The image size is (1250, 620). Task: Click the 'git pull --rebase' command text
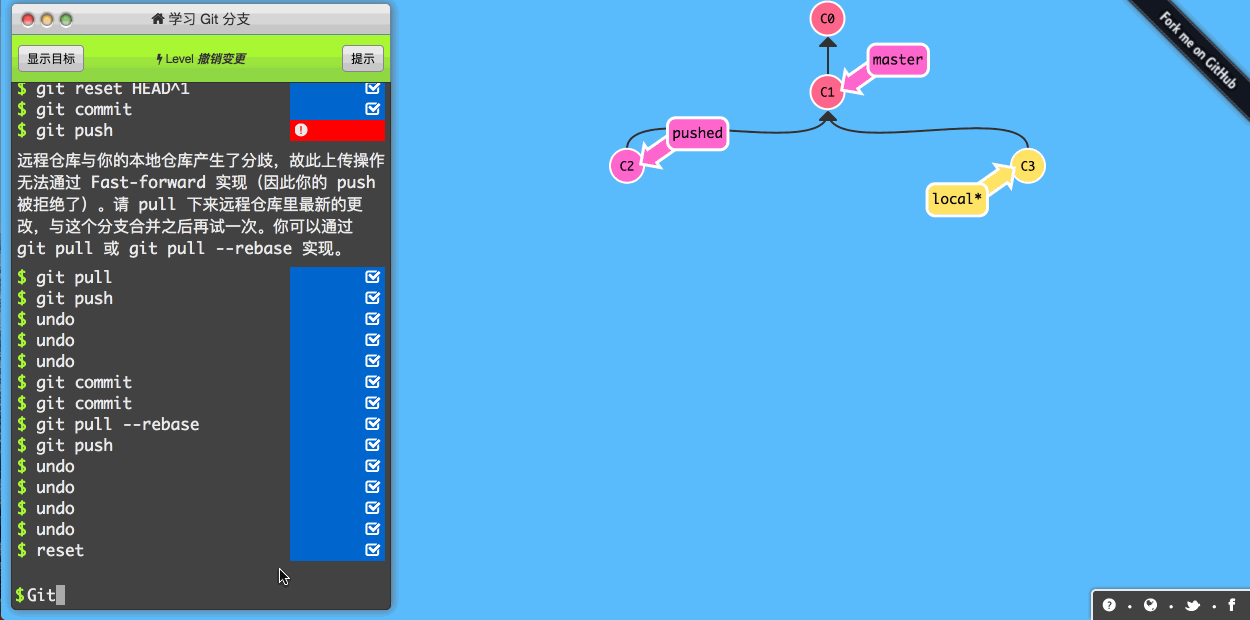point(118,424)
